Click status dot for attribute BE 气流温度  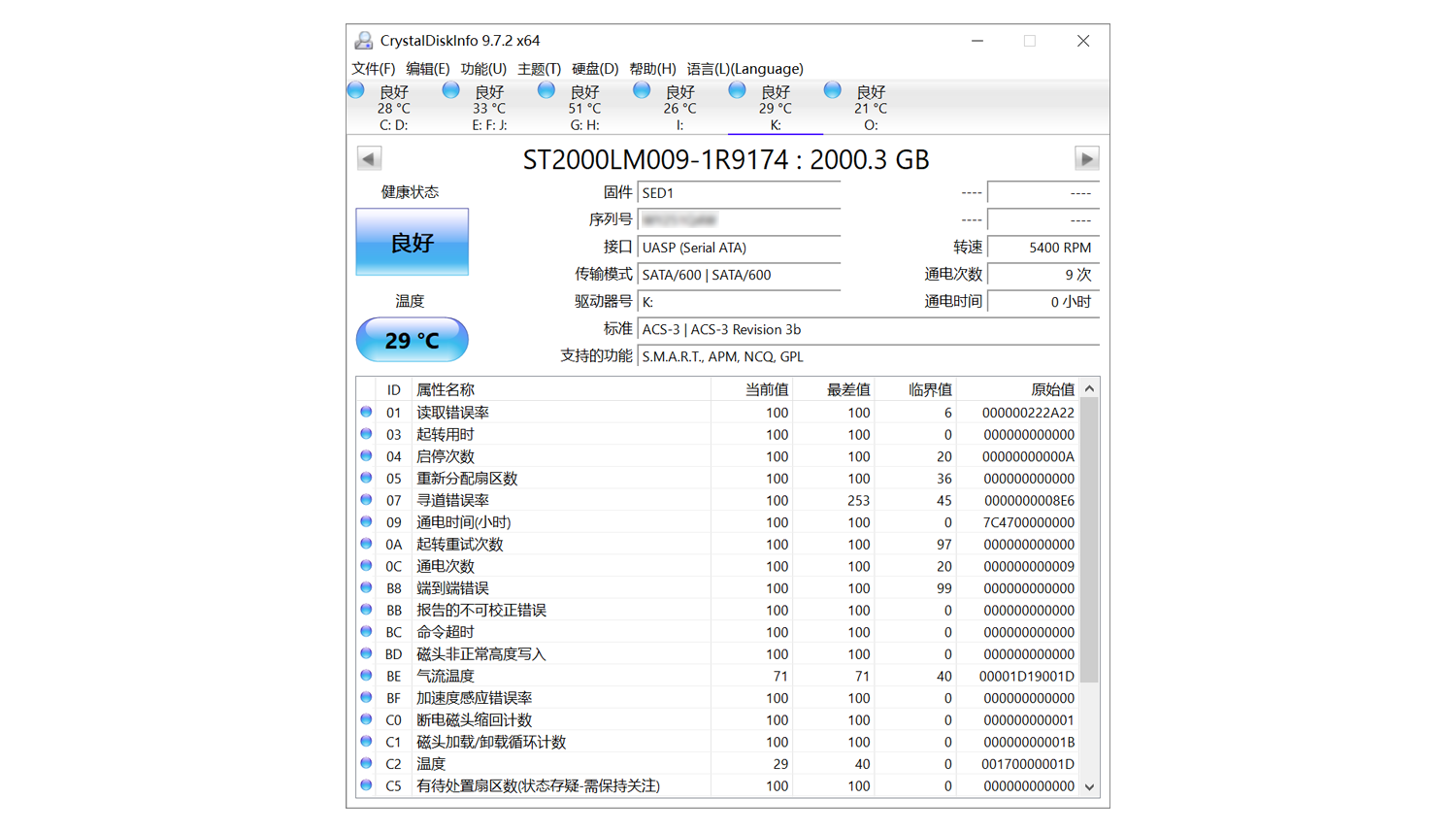(x=366, y=676)
